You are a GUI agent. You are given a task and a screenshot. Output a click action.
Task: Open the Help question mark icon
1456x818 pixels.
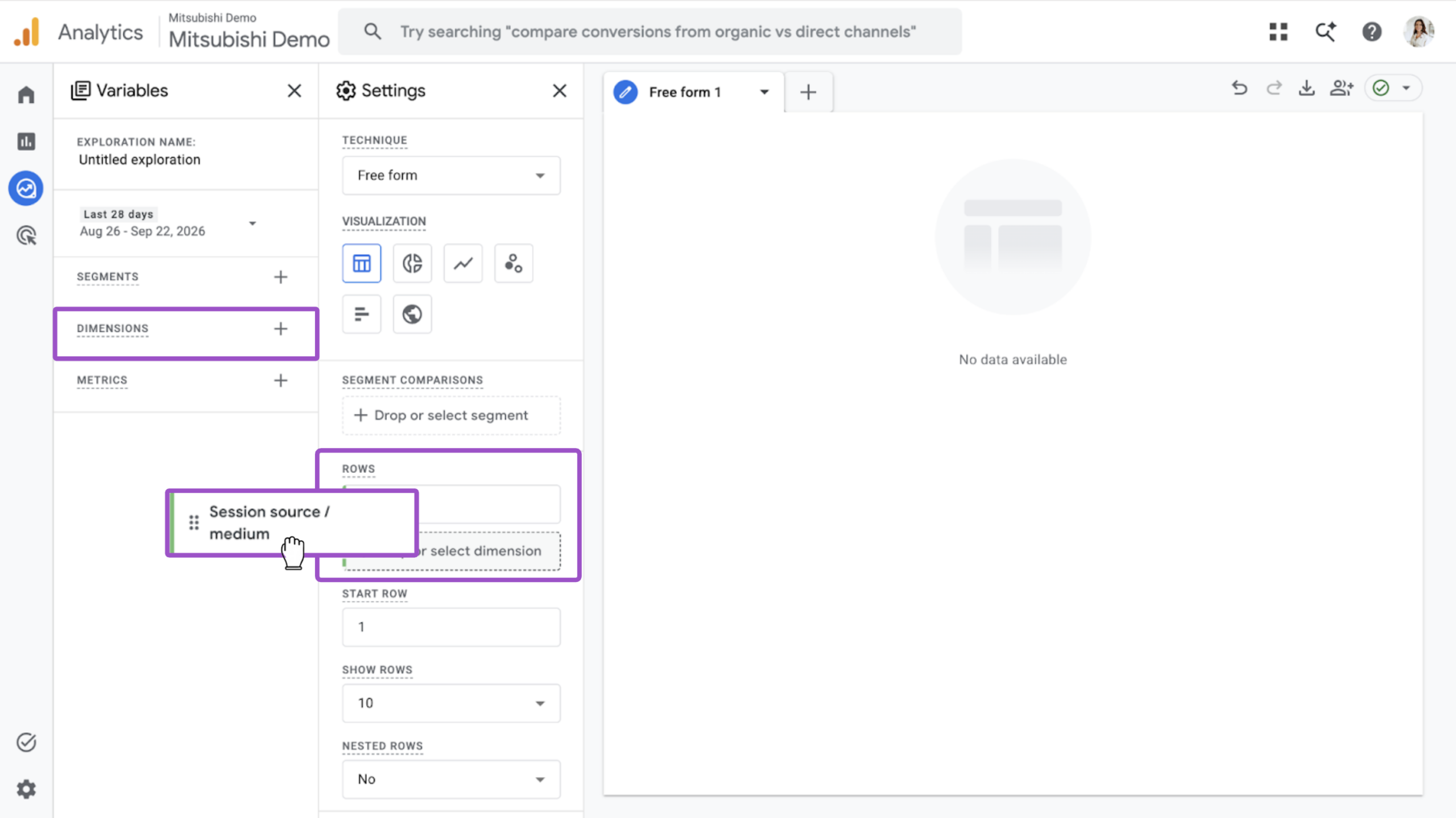(1372, 32)
